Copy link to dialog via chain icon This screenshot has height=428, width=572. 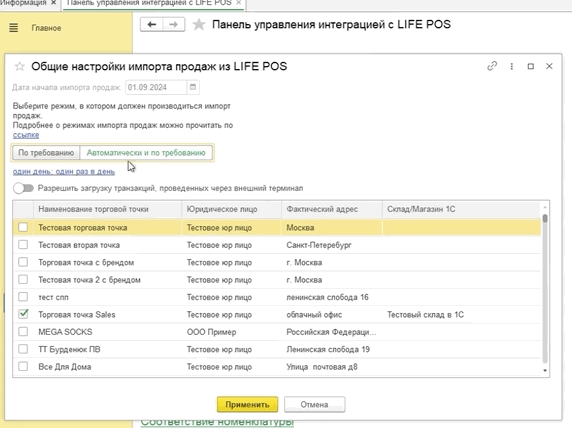click(492, 66)
